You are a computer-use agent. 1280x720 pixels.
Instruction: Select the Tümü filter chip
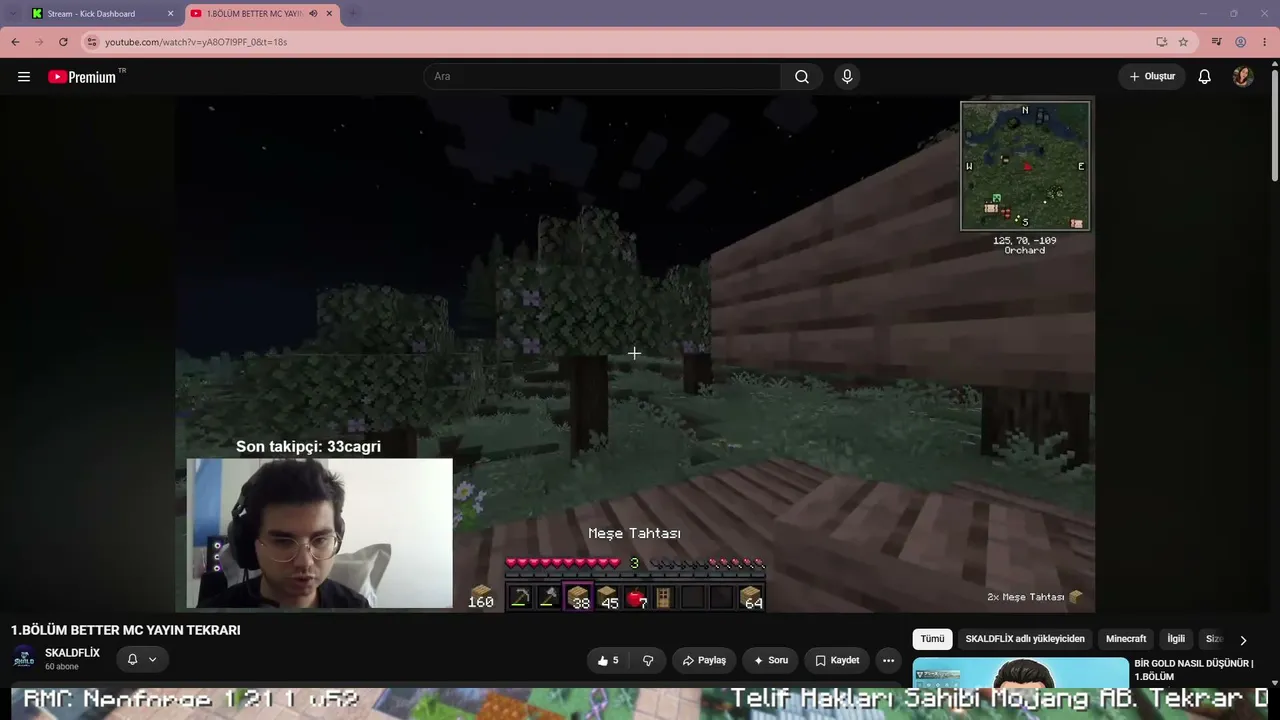[x=932, y=639]
